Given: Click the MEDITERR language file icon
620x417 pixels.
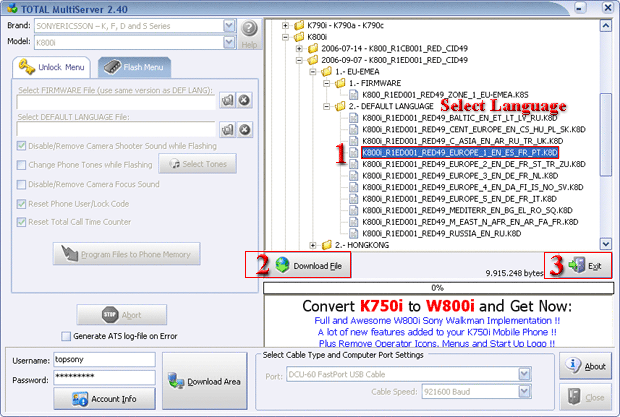Looking at the screenshot, I should click(353, 210).
